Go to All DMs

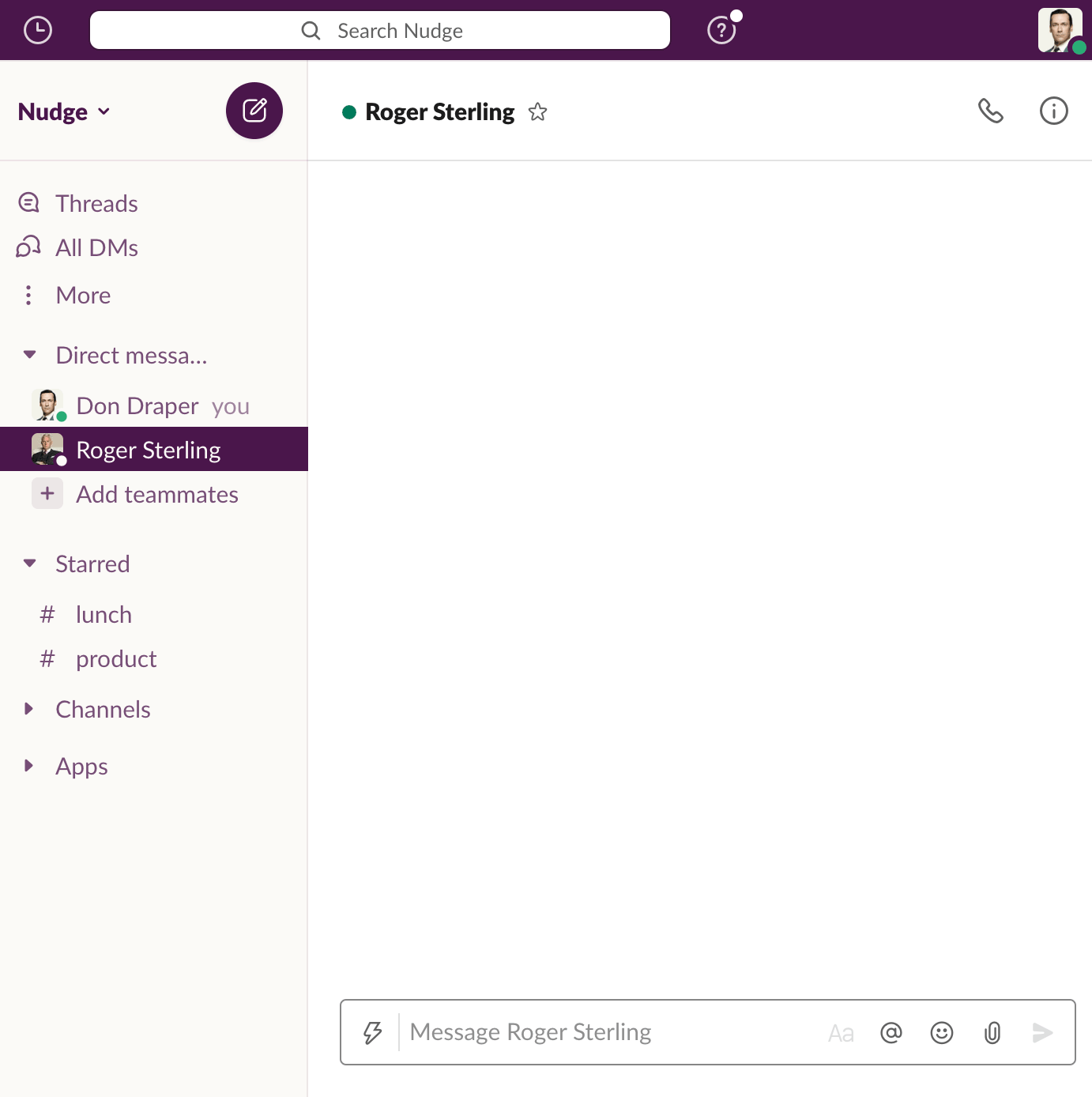pyautogui.click(x=96, y=248)
